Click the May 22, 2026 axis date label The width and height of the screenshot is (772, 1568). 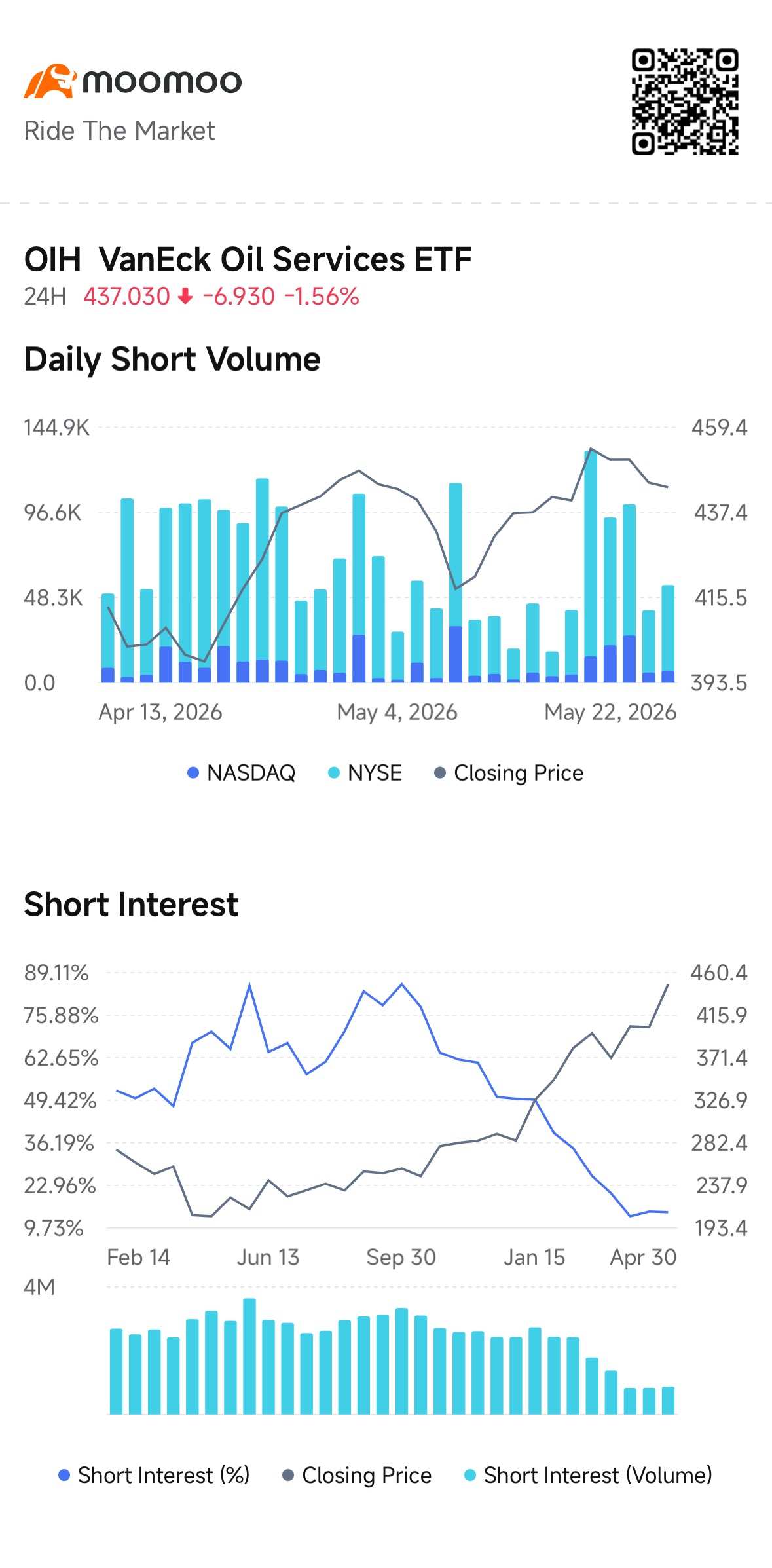[610, 712]
